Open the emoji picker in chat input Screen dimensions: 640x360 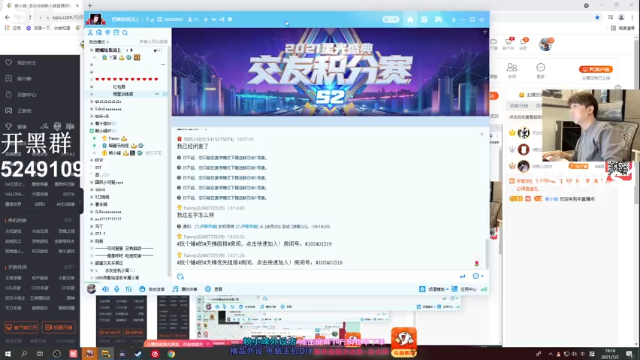coord(180,276)
